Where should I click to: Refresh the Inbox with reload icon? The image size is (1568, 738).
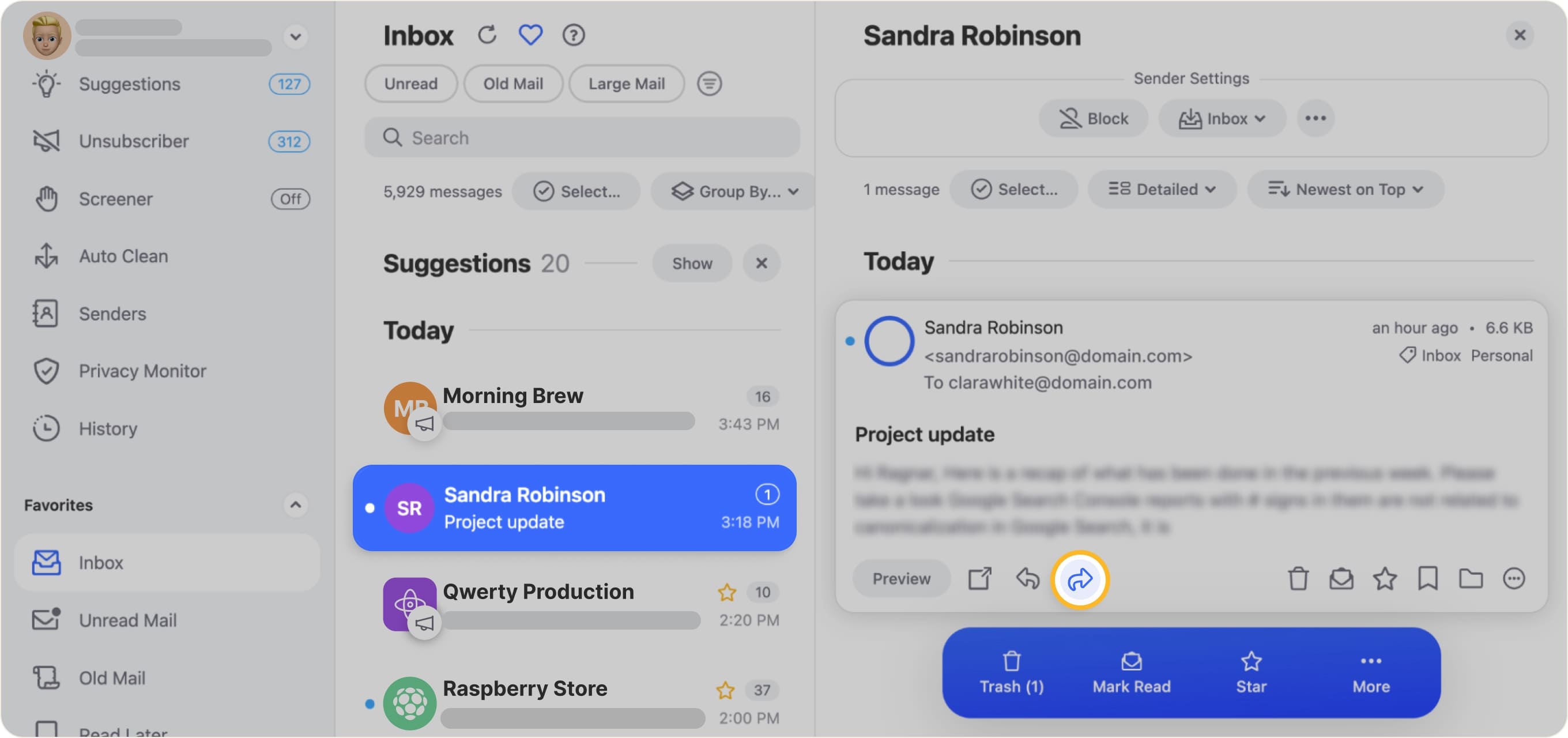(x=487, y=35)
